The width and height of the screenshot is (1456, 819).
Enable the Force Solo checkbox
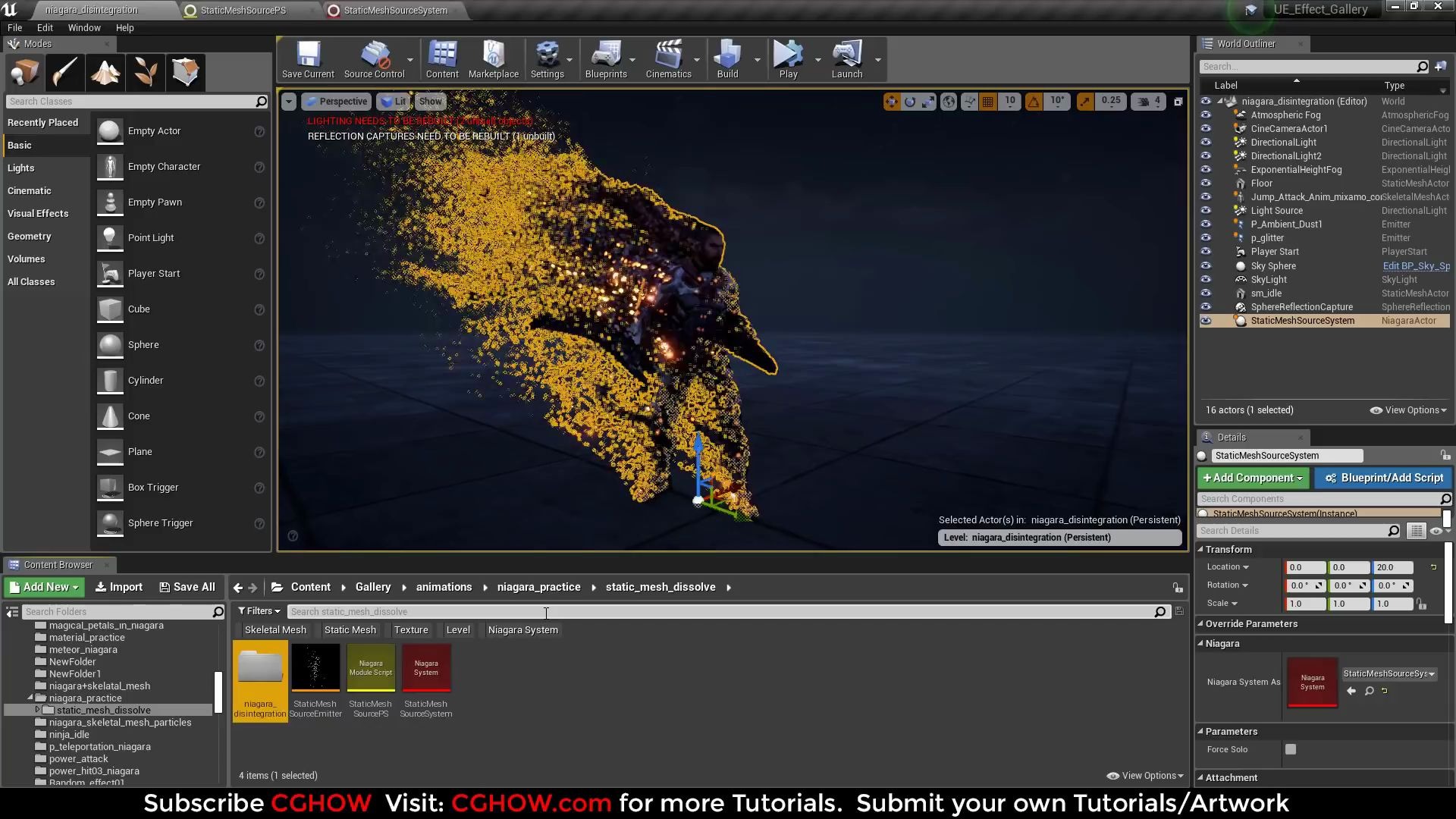pyautogui.click(x=1291, y=749)
